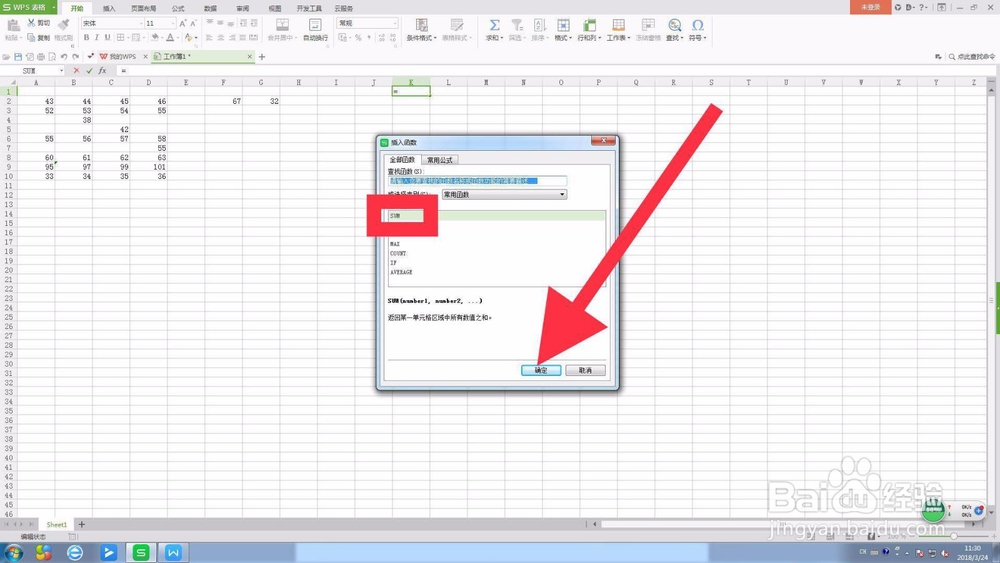Click the font color A icon

pos(170,38)
